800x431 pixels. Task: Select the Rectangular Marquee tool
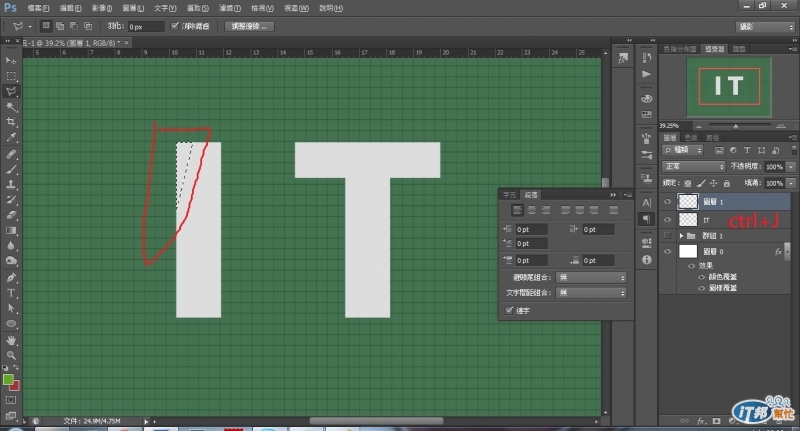tap(11, 76)
